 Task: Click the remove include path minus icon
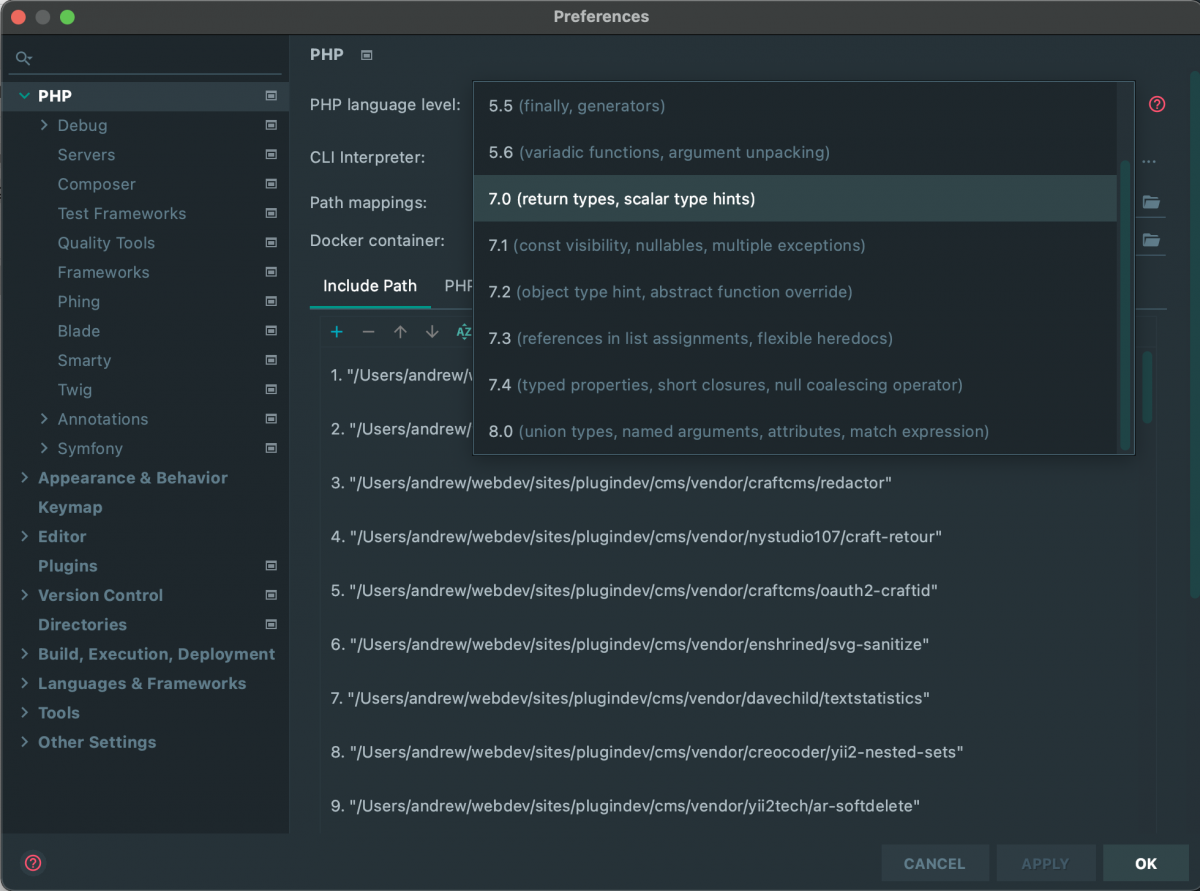click(x=368, y=332)
